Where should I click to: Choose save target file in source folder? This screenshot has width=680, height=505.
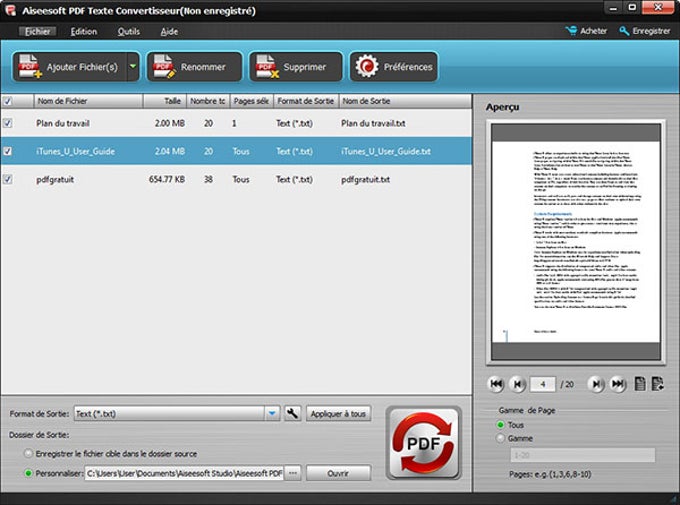[29, 454]
